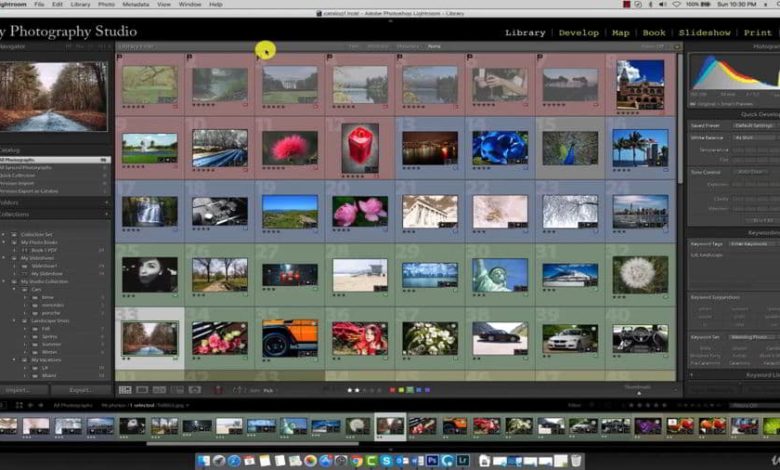780x470 pixels.
Task: Switch to the Map module
Action: [x=620, y=33]
